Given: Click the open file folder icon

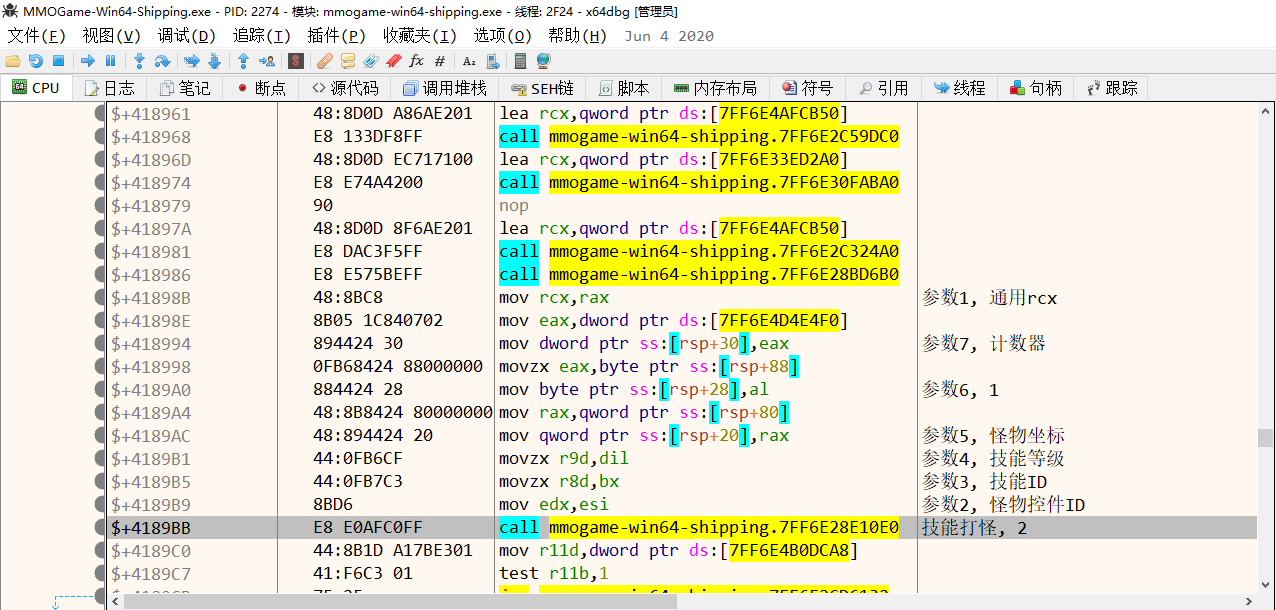Looking at the screenshot, I should coord(13,61).
